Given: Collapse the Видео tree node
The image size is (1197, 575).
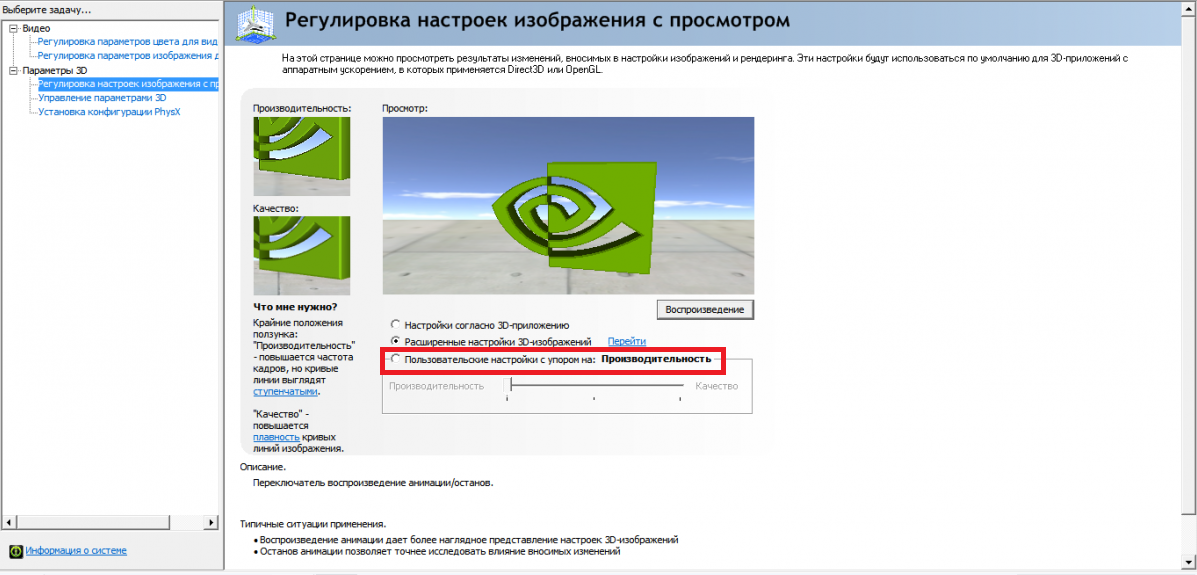Looking at the screenshot, I should point(14,28).
